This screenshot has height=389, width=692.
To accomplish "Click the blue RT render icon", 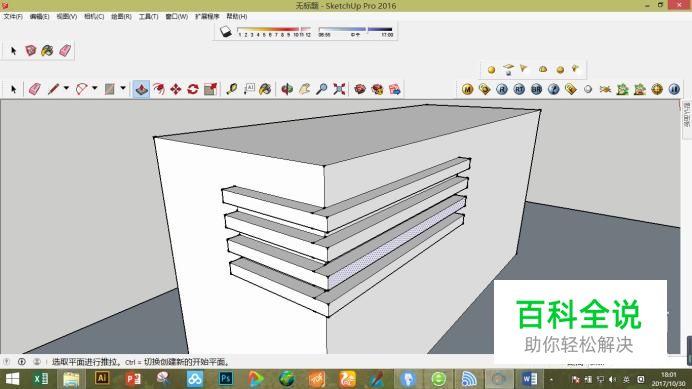I will 519,90.
